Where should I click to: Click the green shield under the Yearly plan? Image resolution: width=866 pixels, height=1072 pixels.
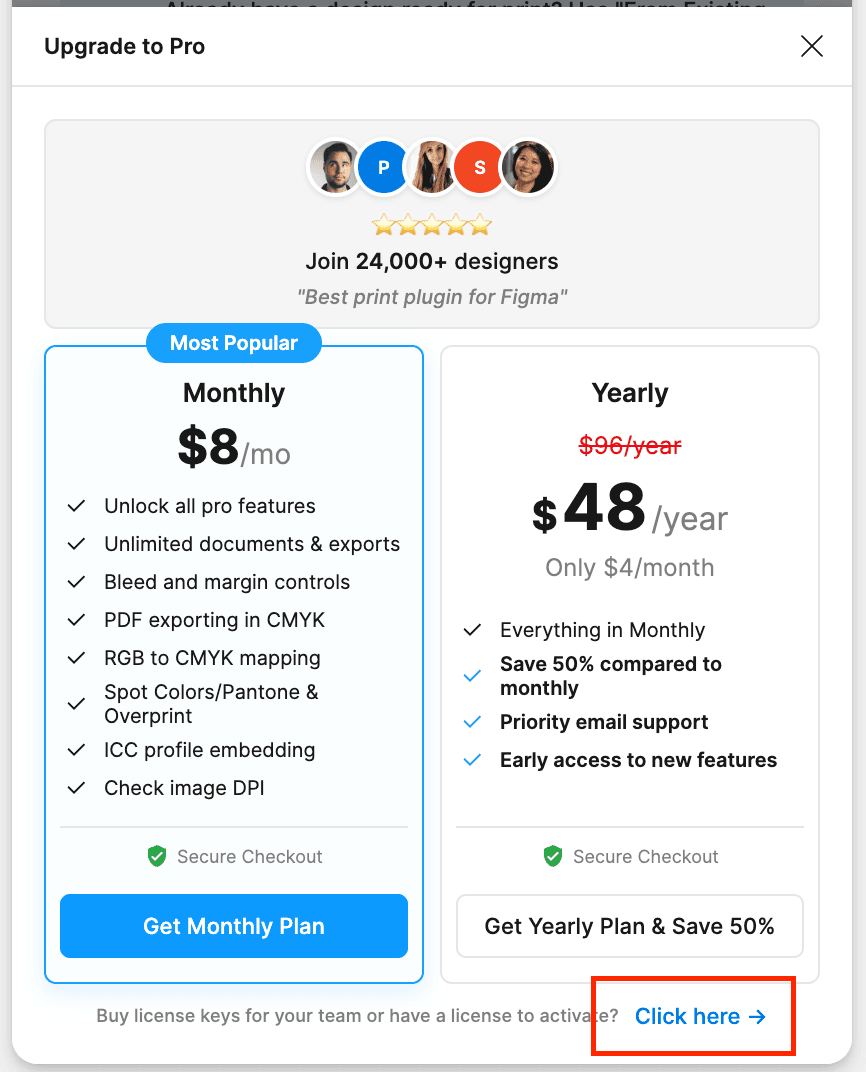pos(553,856)
